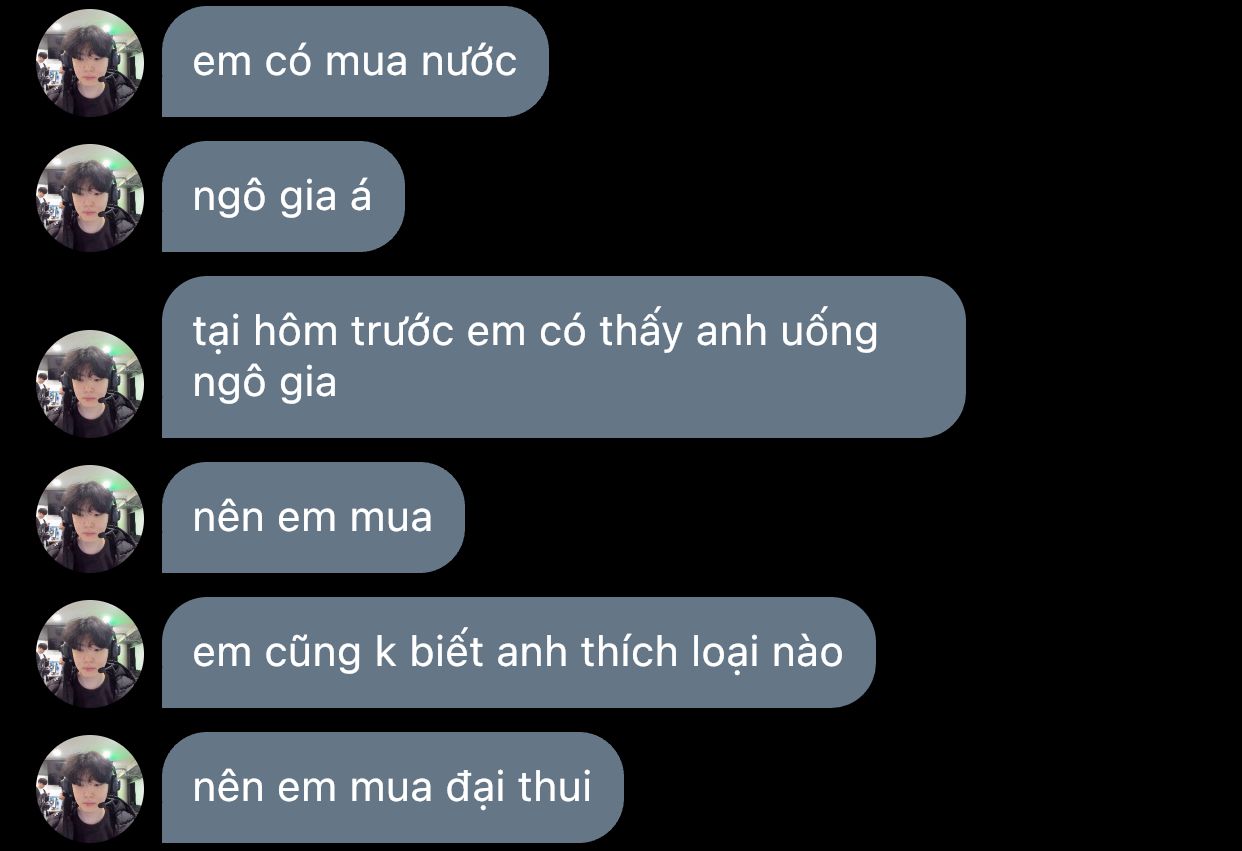1242x851 pixels.
Task: Open avatar next to "em cũng k biết" message
Action: coord(90,653)
